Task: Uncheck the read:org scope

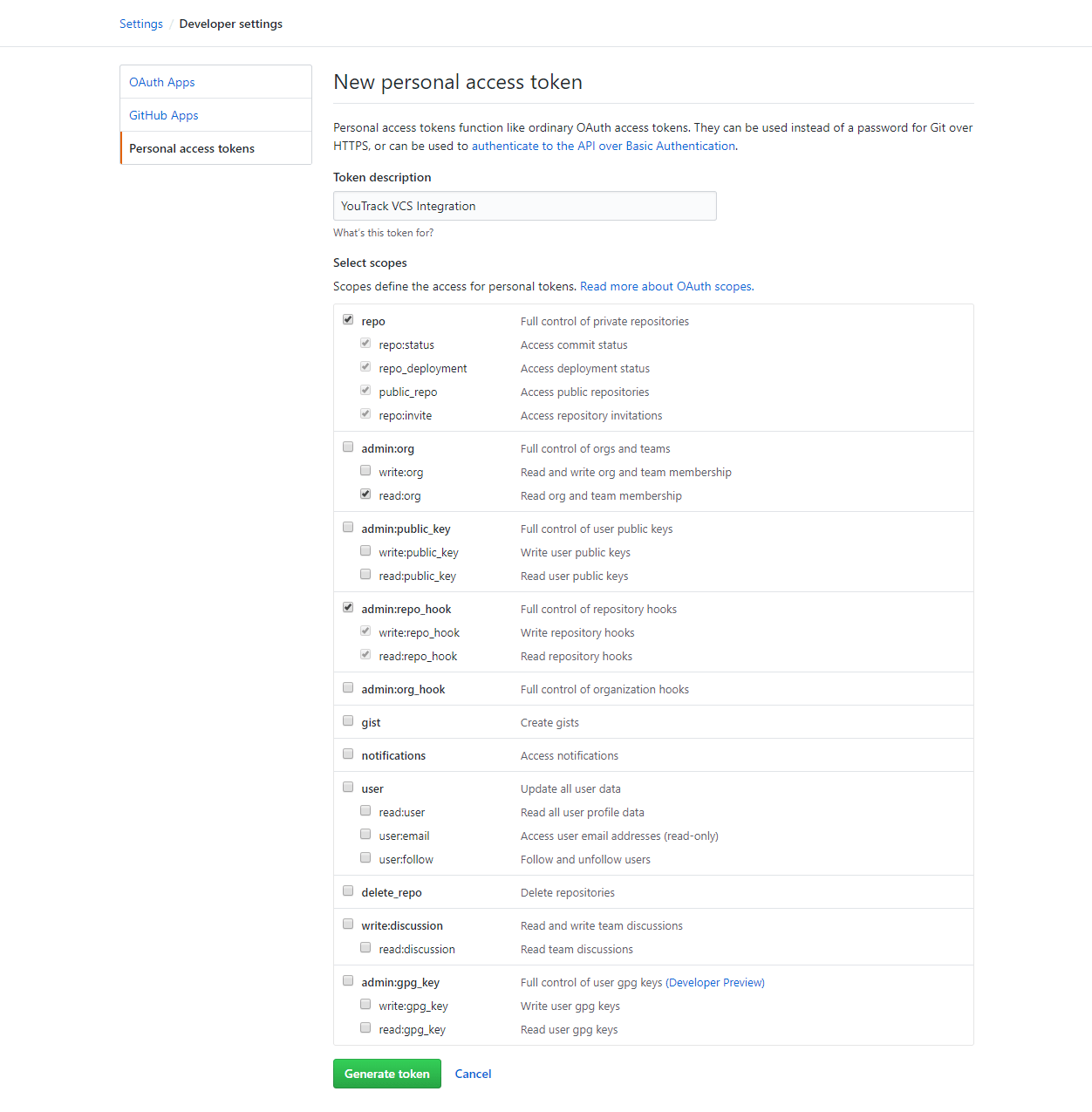Action: [365, 493]
